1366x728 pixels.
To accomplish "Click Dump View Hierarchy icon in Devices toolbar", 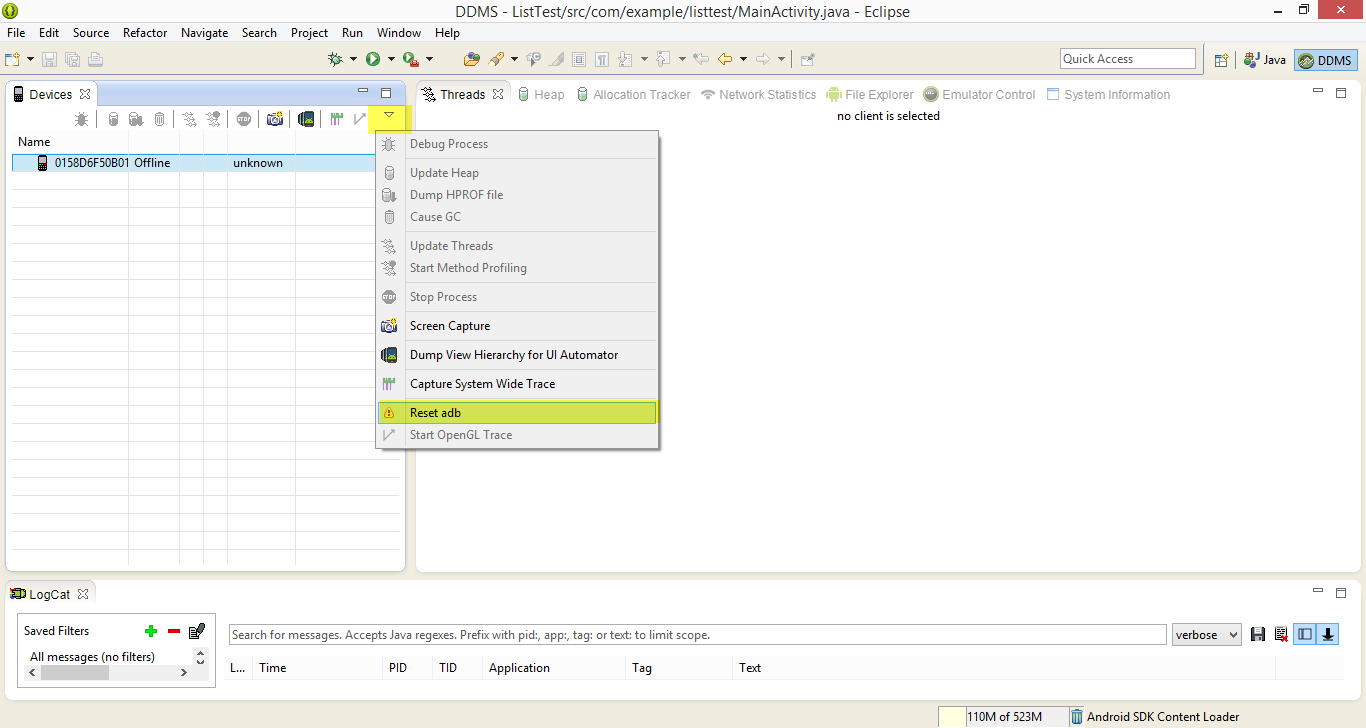I will (x=306, y=119).
